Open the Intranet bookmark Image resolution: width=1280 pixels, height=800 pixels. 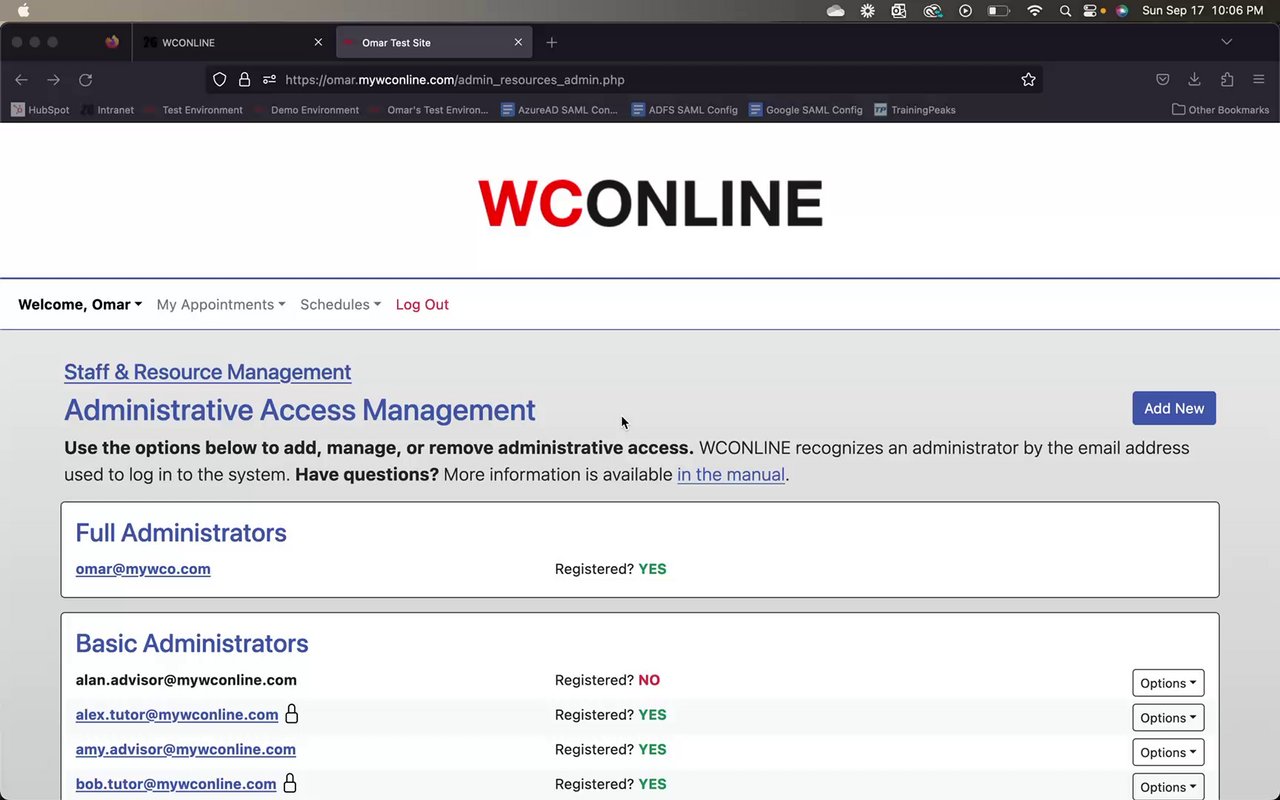(x=107, y=110)
